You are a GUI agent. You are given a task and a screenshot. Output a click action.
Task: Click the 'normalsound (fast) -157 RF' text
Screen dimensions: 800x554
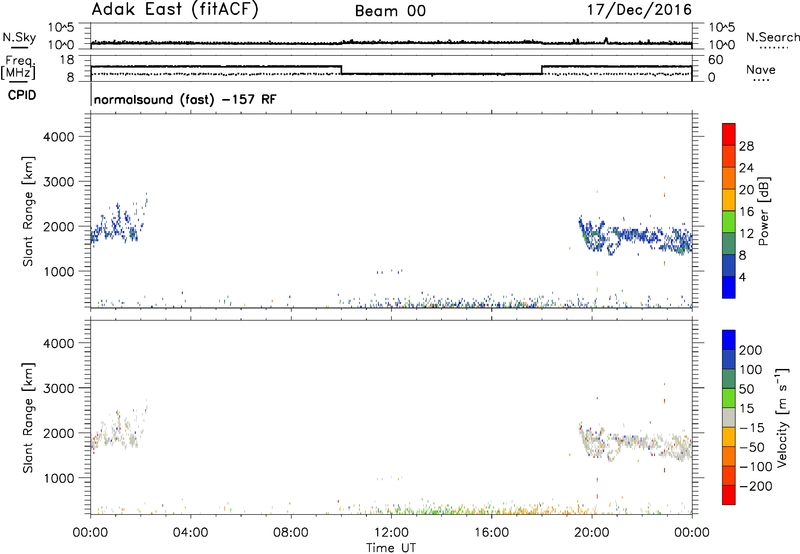(x=185, y=99)
